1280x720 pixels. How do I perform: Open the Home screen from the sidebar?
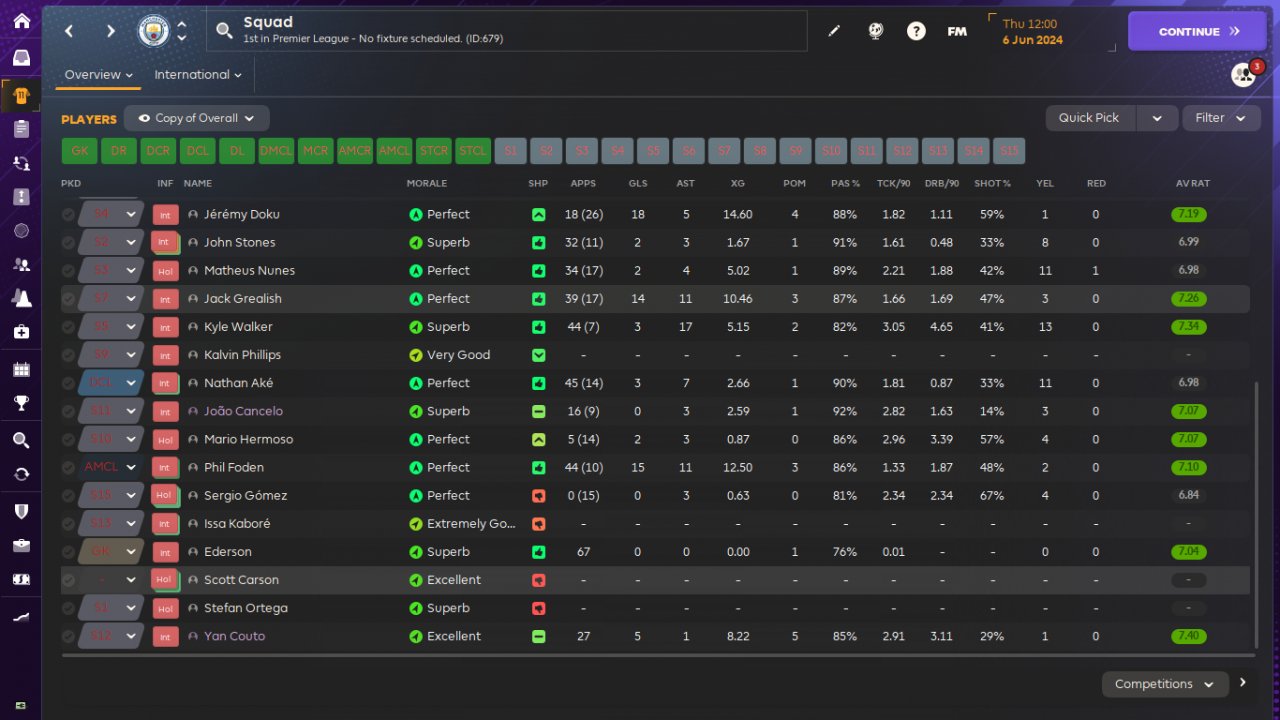(21, 21)
